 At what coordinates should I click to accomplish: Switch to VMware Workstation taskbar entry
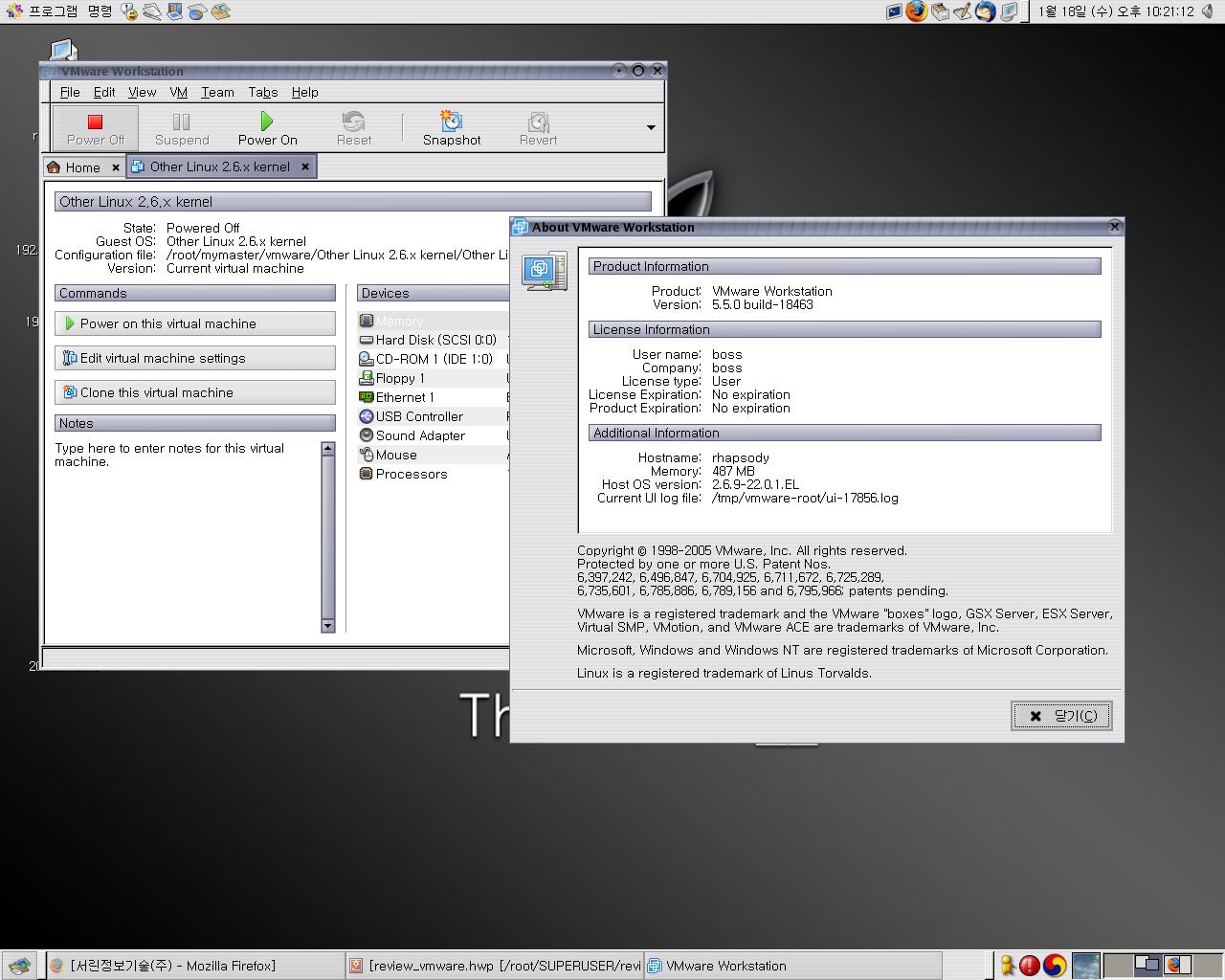(x=793, y=966)
